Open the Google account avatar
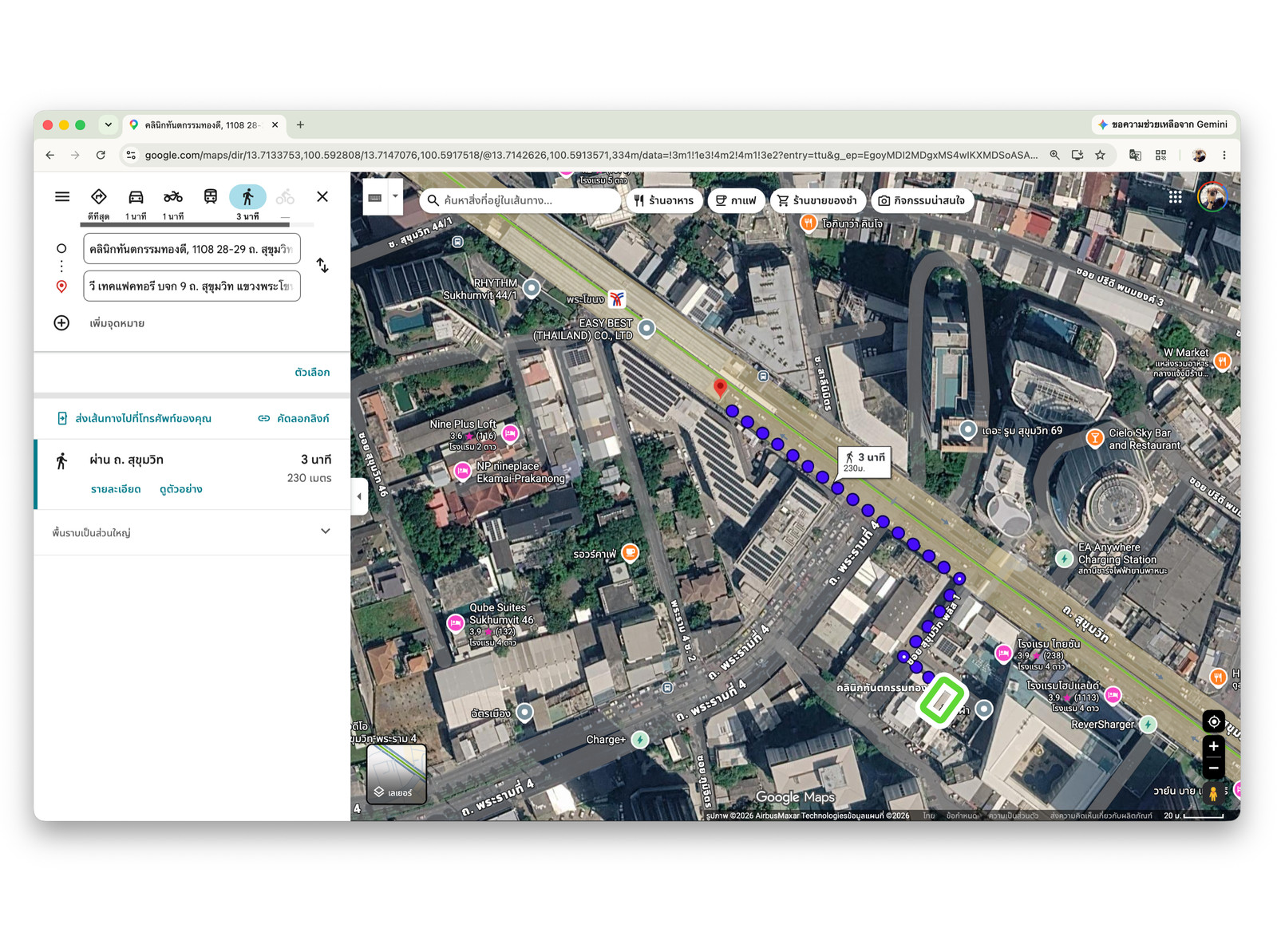The image size is (1277, 952). (x=1212, y=196)
